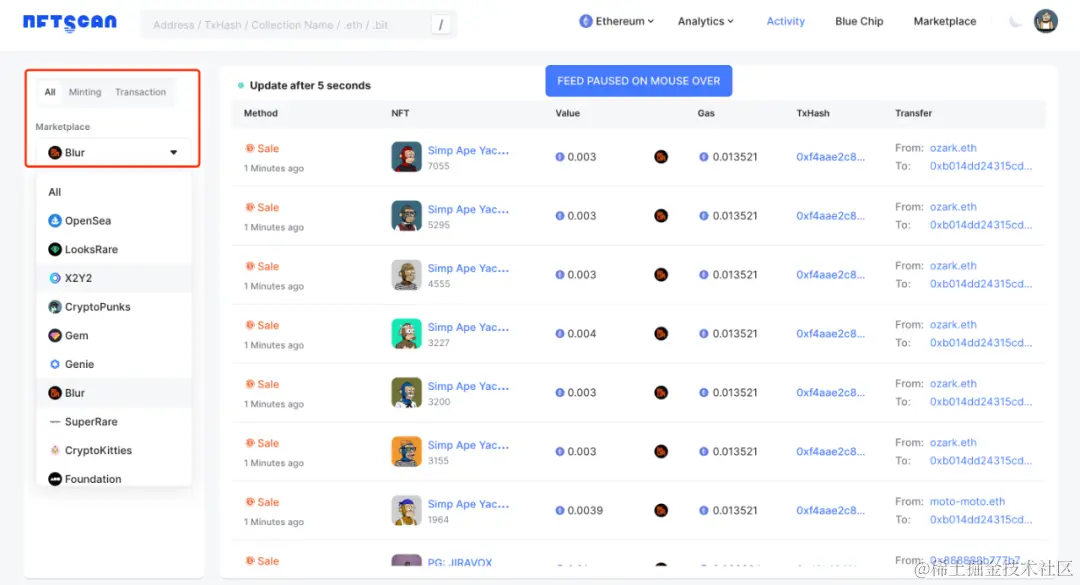Viewport: 1080px width, 585px height.
Task: Open ozark.eth sender link in row 7055
Action: pos(953,148)
